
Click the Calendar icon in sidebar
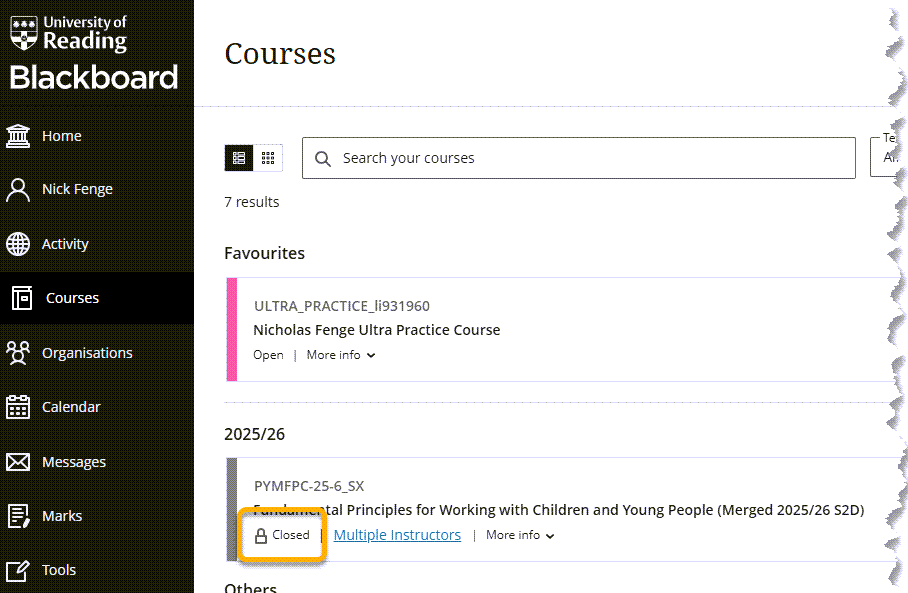coord(18,407)
